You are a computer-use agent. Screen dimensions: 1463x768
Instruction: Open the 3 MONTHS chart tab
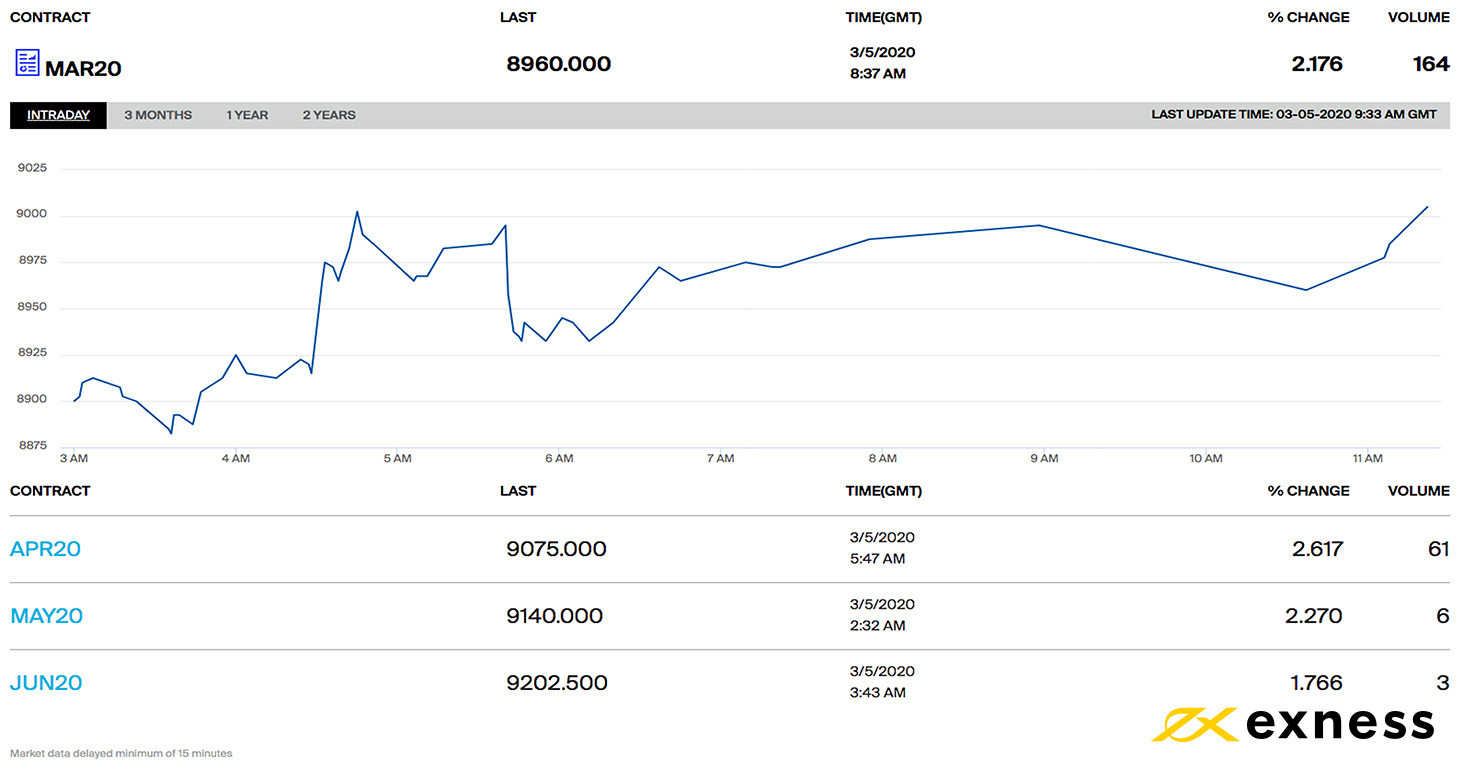coord(158,115)
